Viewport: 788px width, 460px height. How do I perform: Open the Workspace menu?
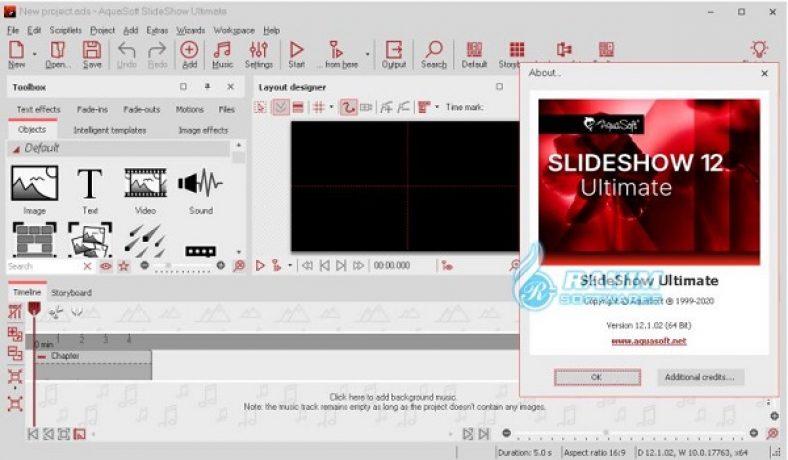click(234, 30)
